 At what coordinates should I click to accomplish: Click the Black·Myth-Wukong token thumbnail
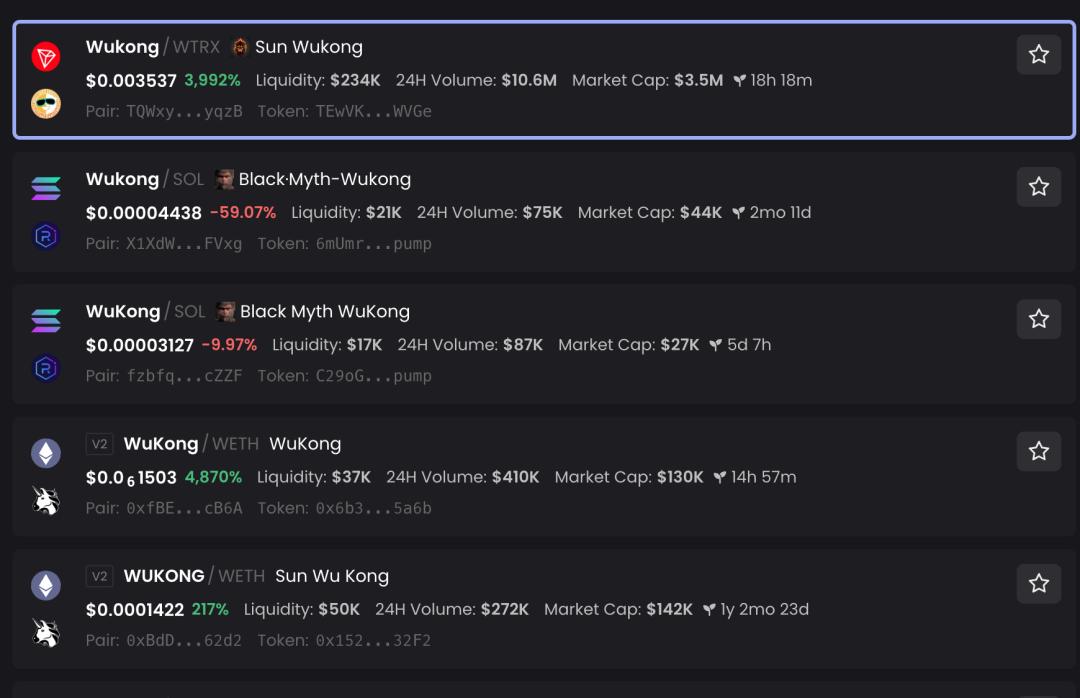pyautogui.click(x=225, y=180)
